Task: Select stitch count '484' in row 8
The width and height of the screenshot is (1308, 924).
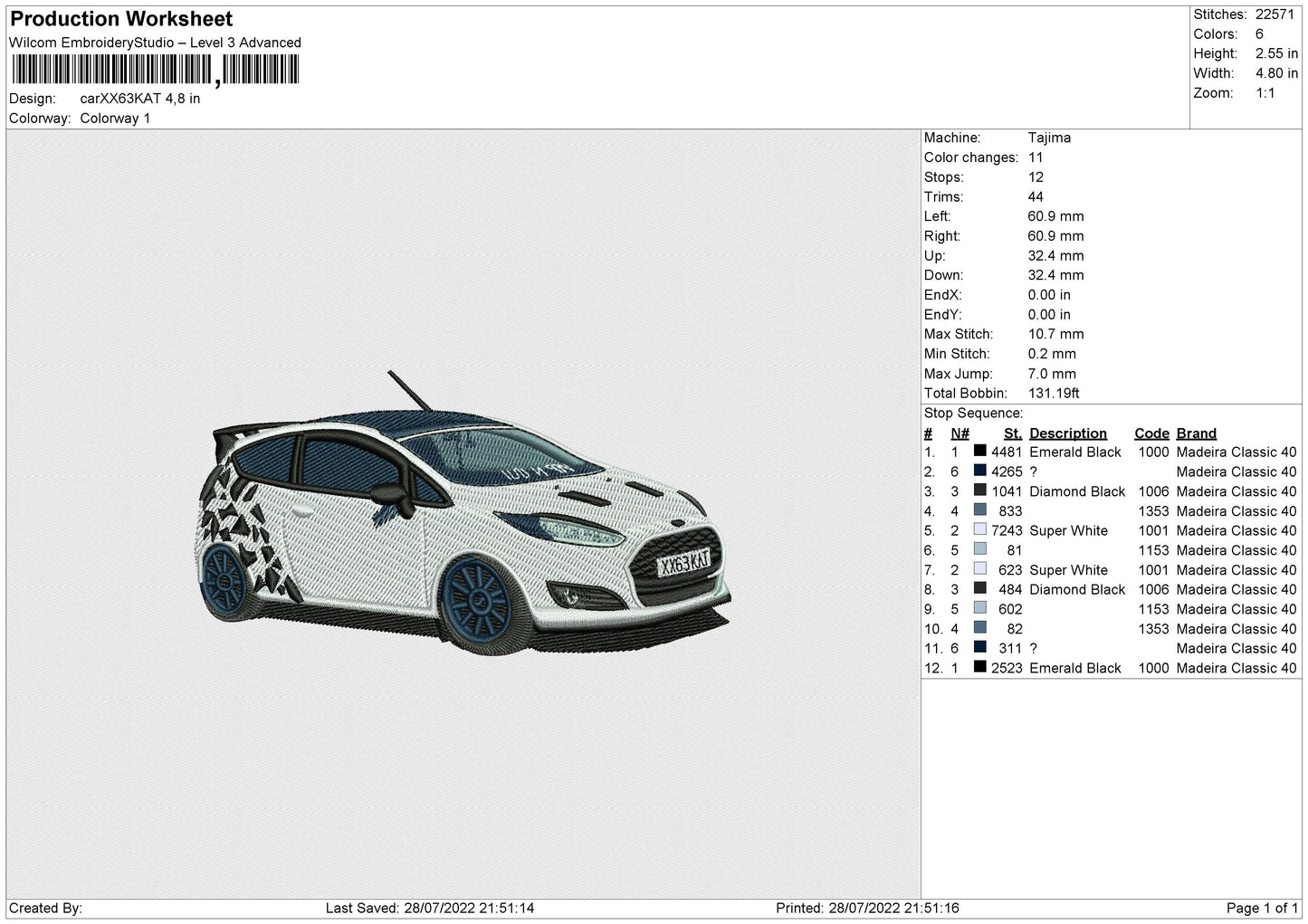Action: coord(1010,589)
